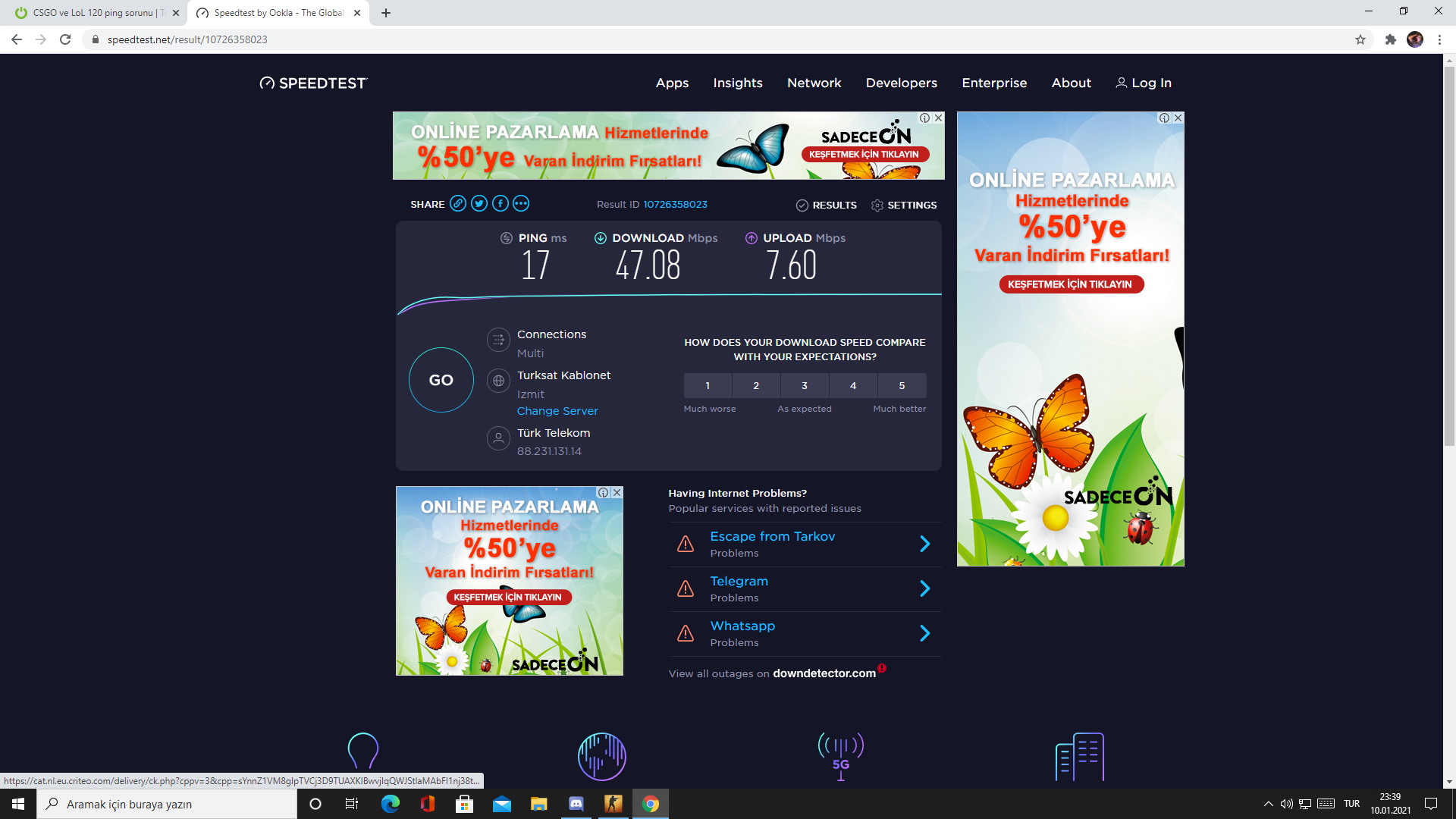Click the Change Server link
Image resolution: width=1456 pixels, height=819 pixels.
(557, 411)
